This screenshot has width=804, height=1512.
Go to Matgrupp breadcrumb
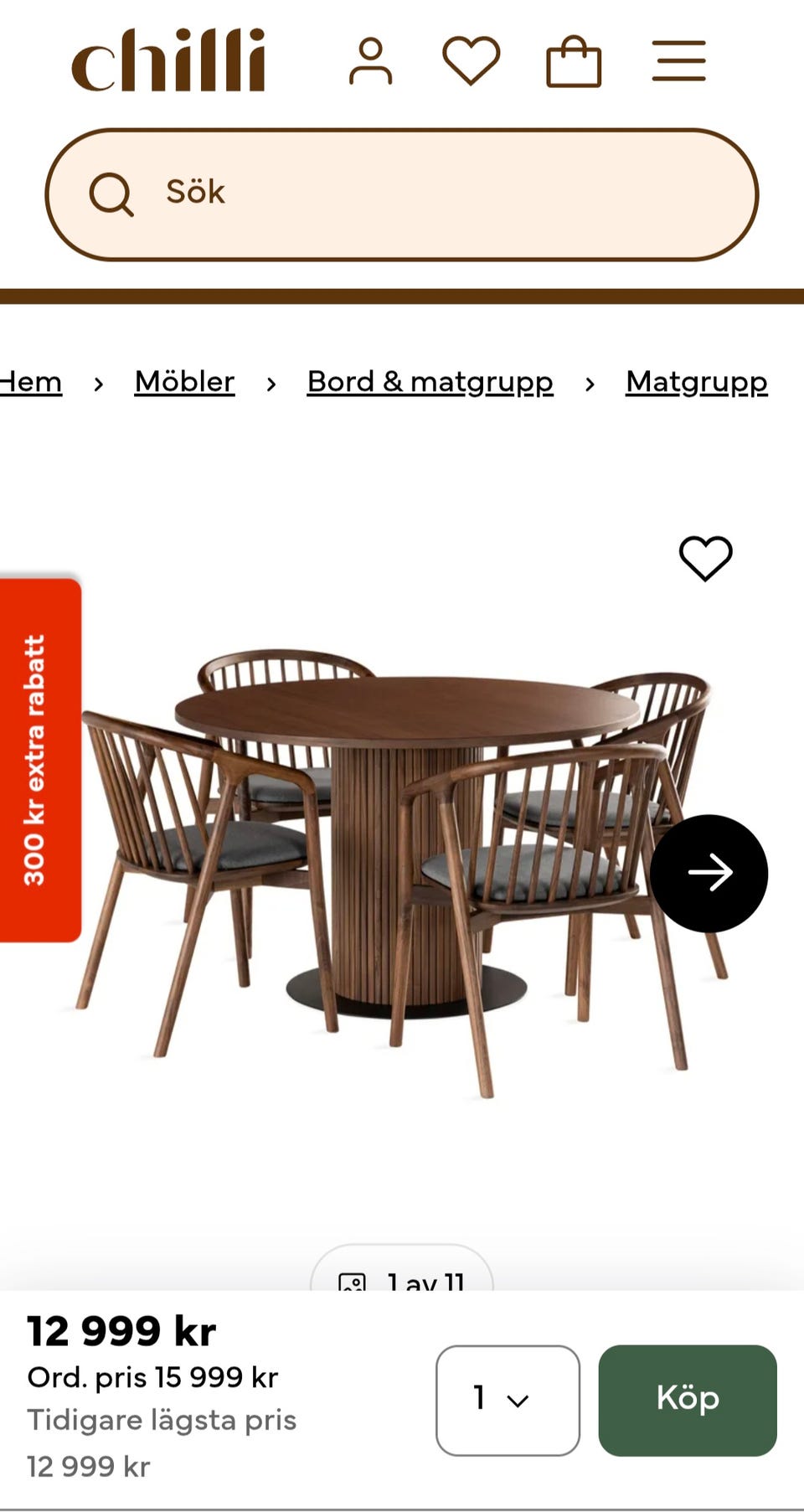(696, 382)
